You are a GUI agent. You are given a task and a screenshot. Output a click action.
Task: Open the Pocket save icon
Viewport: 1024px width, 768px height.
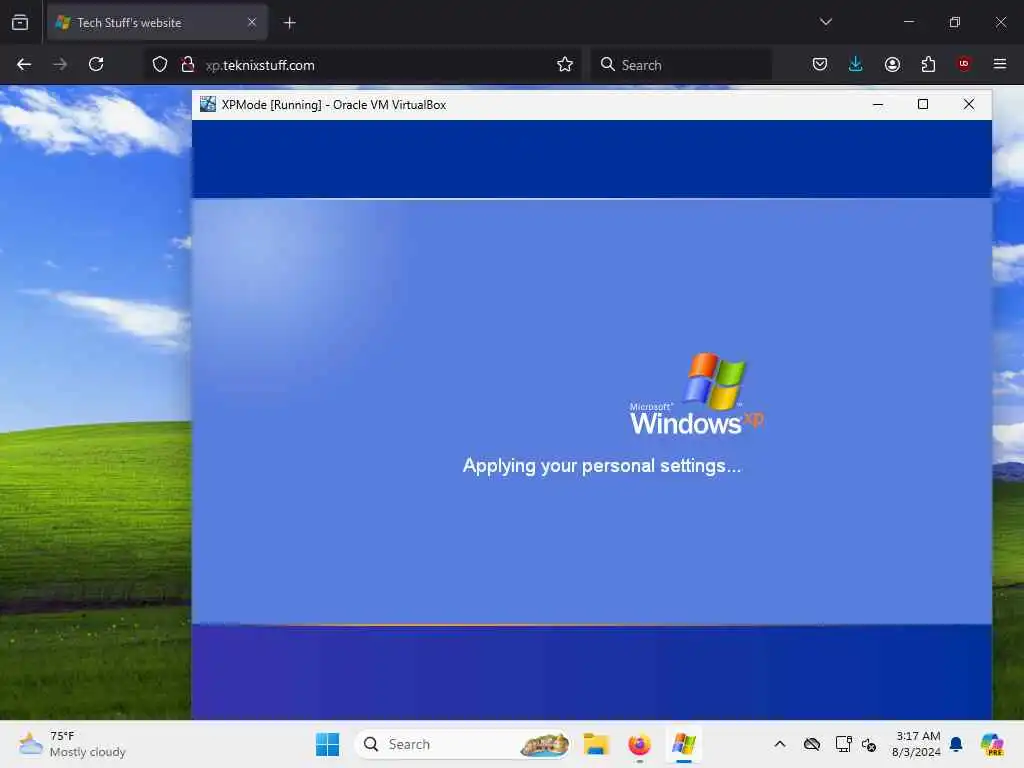click(820, 64)
